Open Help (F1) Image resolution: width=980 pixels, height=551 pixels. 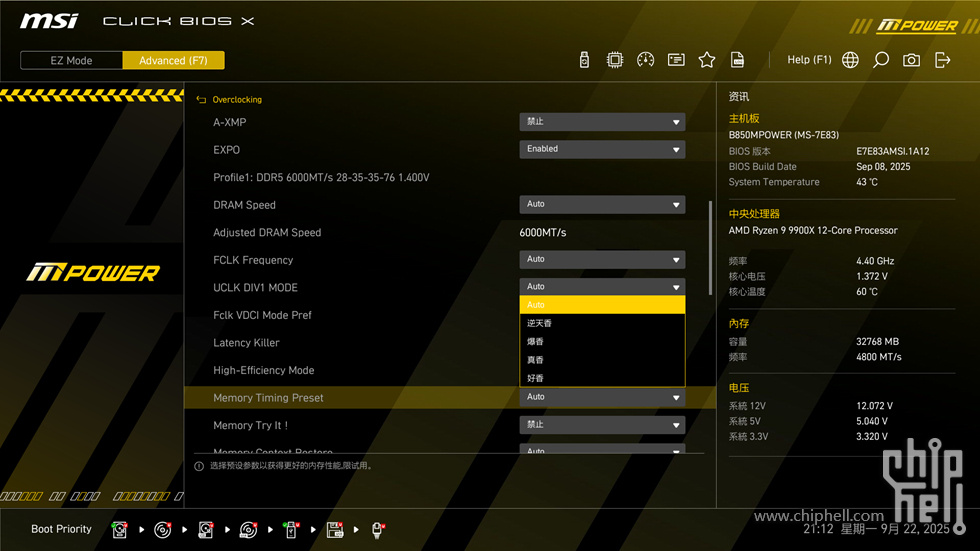(x=809, y=60)
